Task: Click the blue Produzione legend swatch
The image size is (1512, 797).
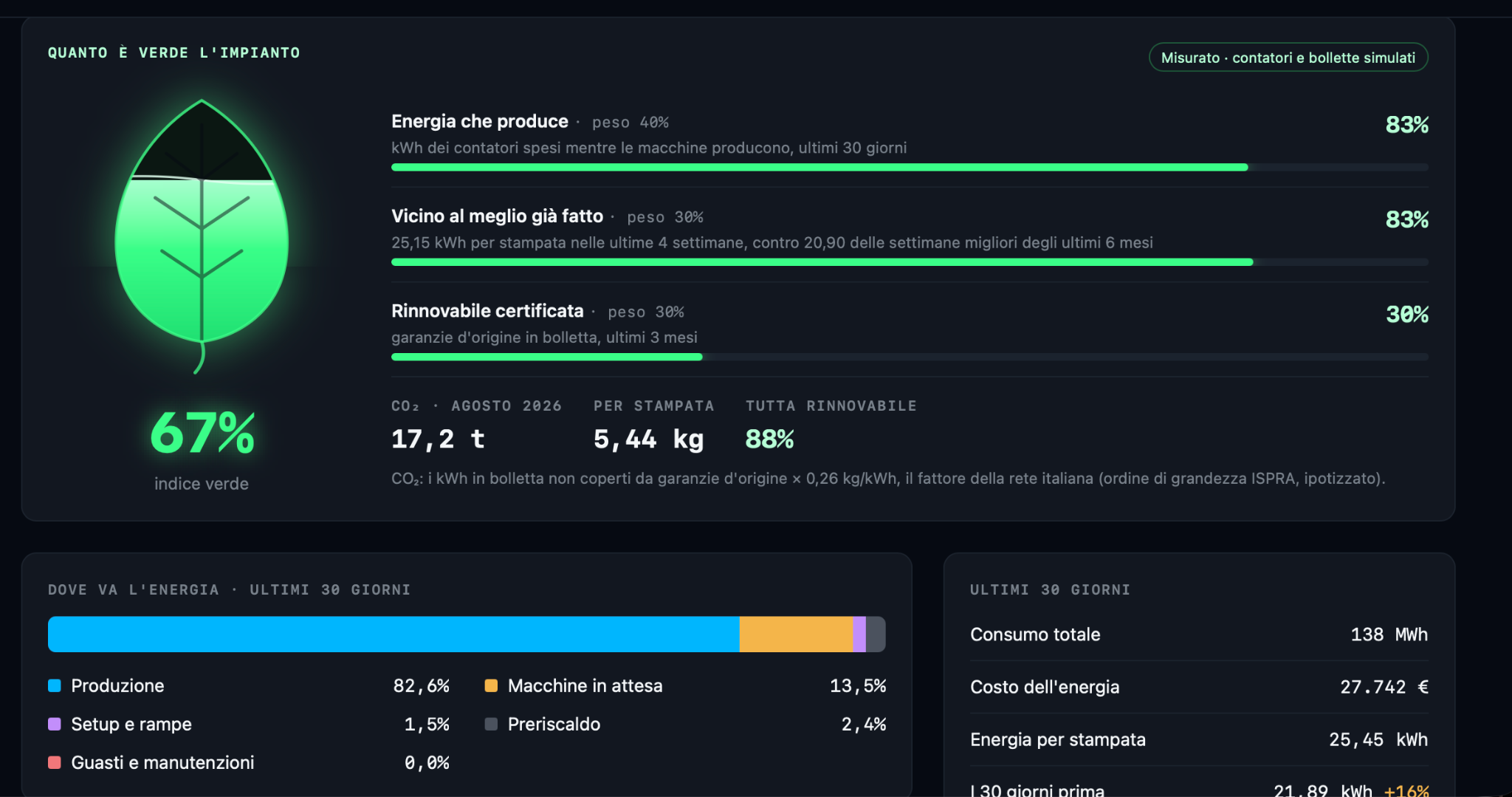Action: [55, 685]
